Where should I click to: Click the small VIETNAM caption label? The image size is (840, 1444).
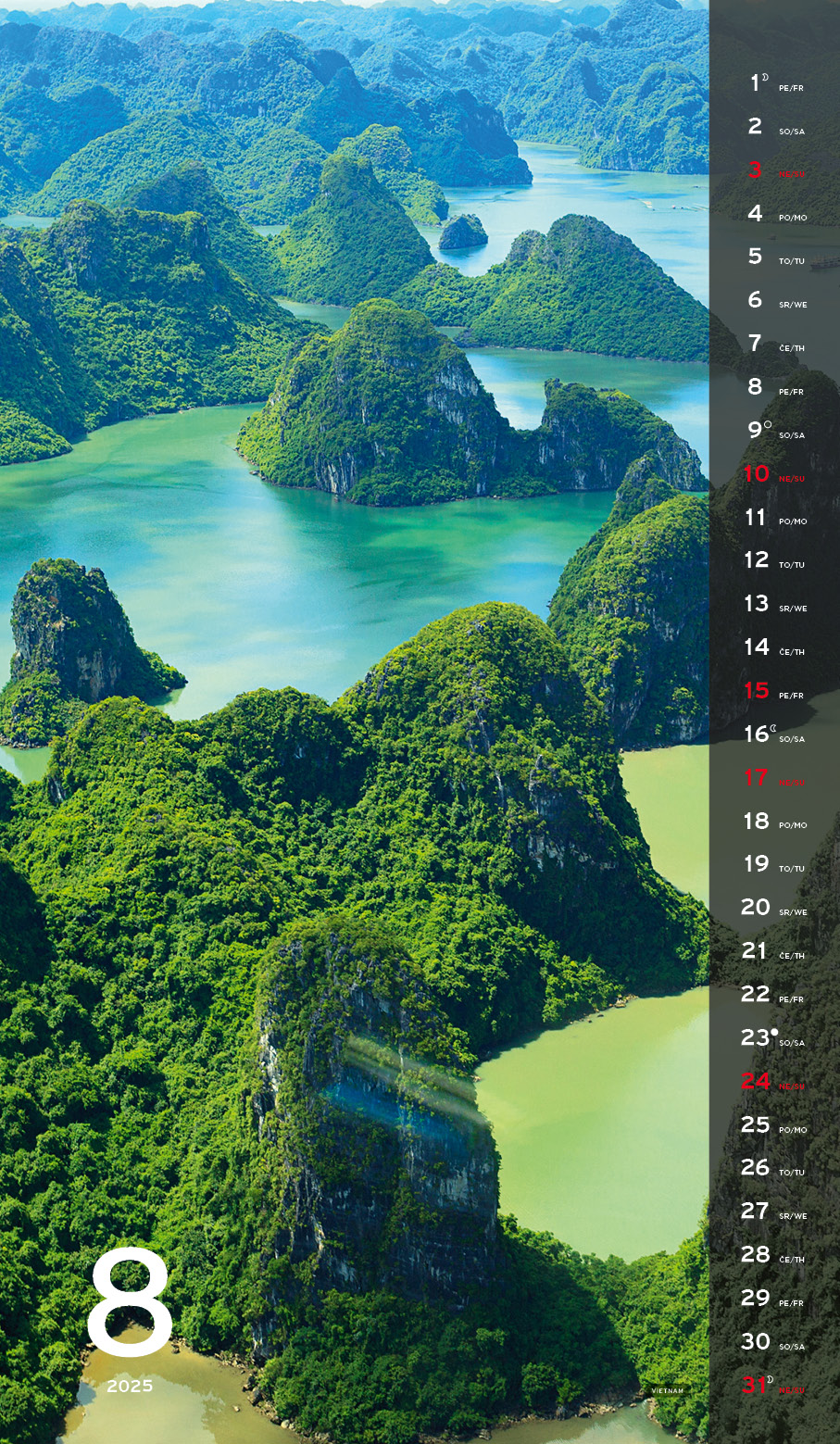tap(667, 1391)
